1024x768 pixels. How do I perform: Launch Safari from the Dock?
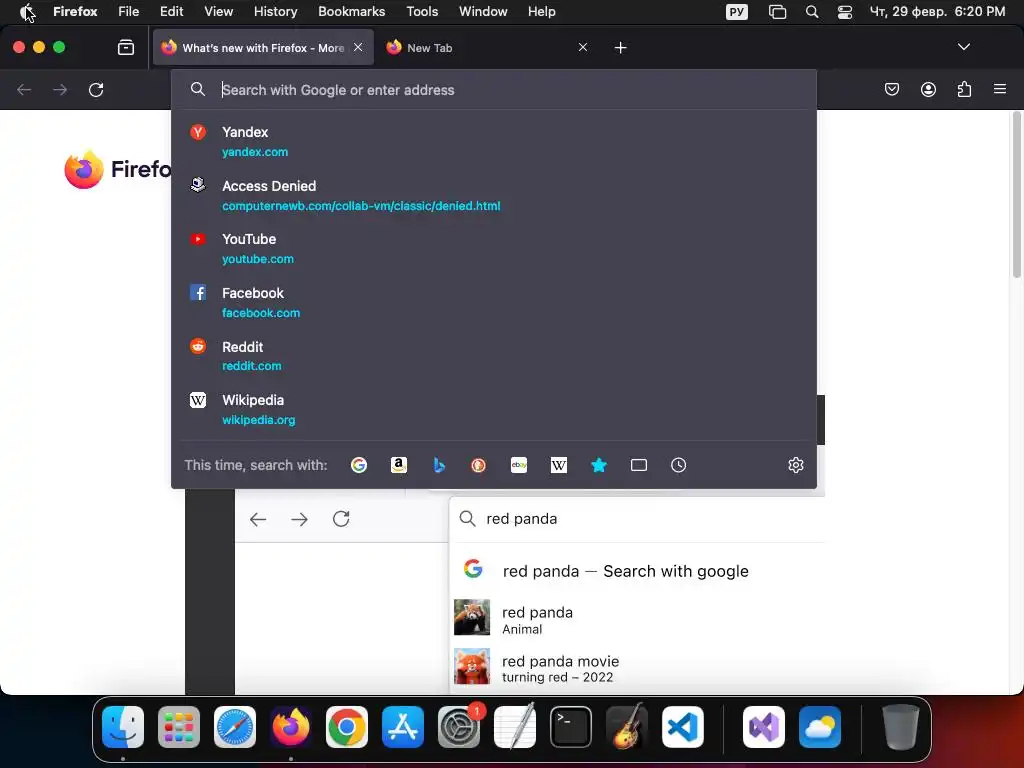(235, 727)
